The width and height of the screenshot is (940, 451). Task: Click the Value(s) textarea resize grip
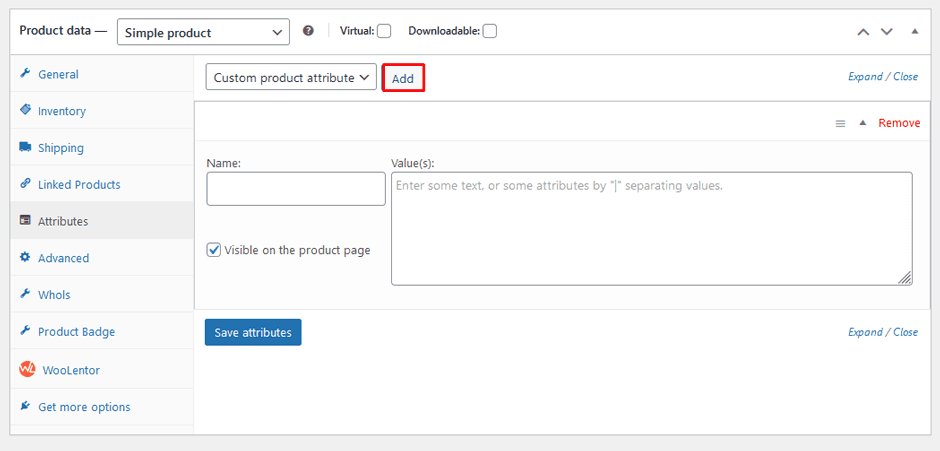905,278
